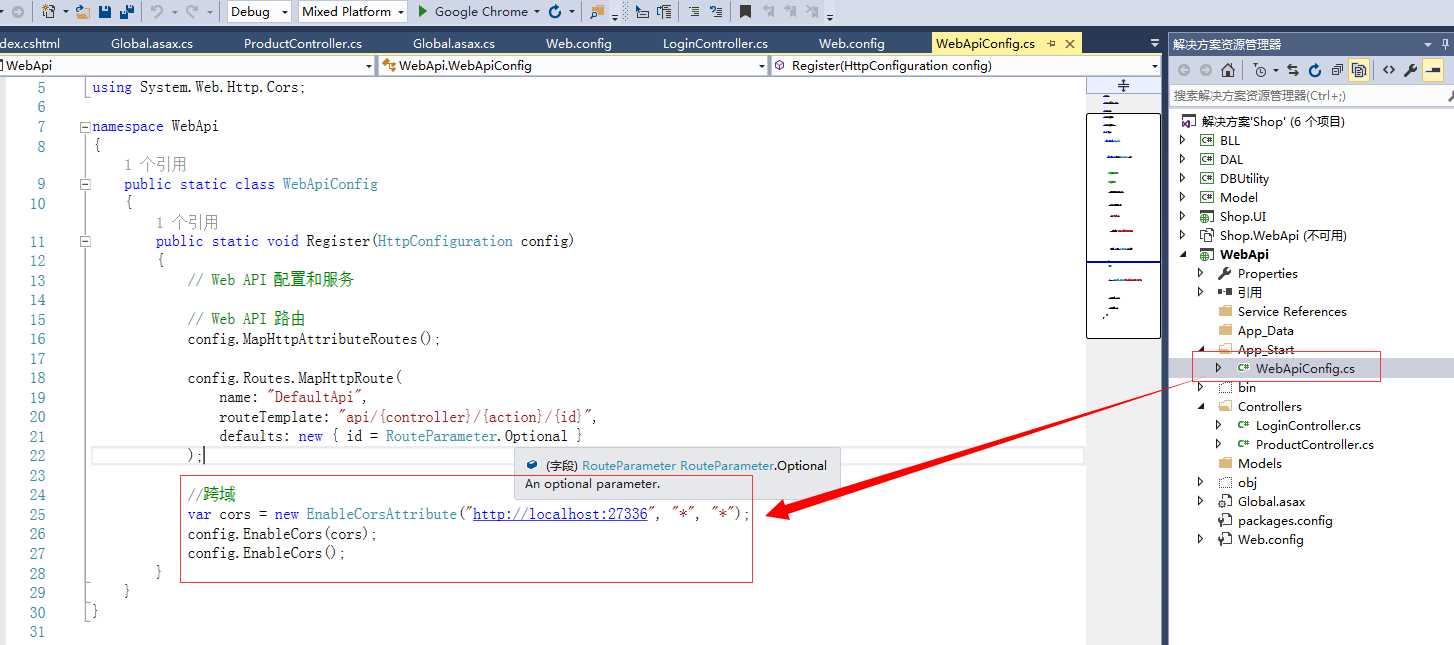Select ProductController.cs in Solution Explorer
This screenshot has width=1454, height=645.
1314,444
